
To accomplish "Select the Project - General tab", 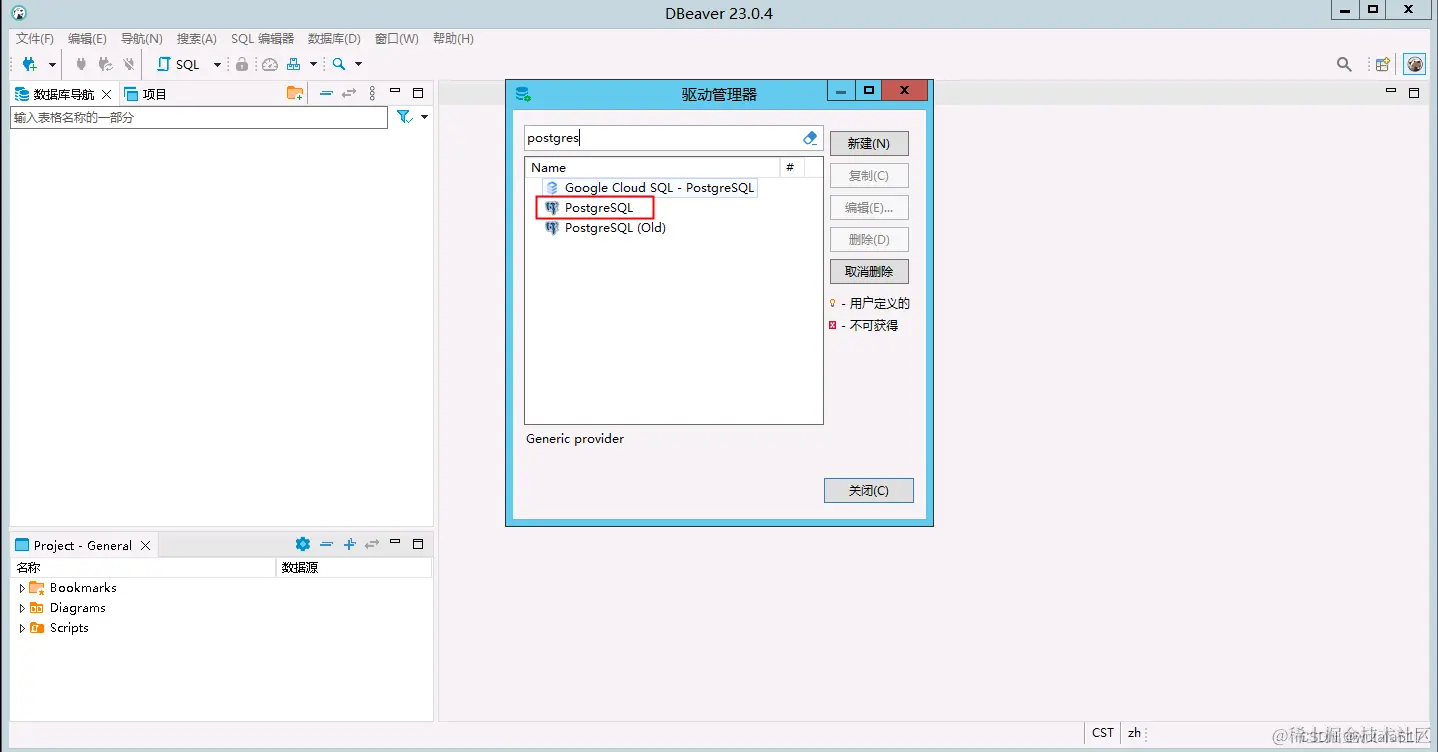I will [x=73, y=545].
